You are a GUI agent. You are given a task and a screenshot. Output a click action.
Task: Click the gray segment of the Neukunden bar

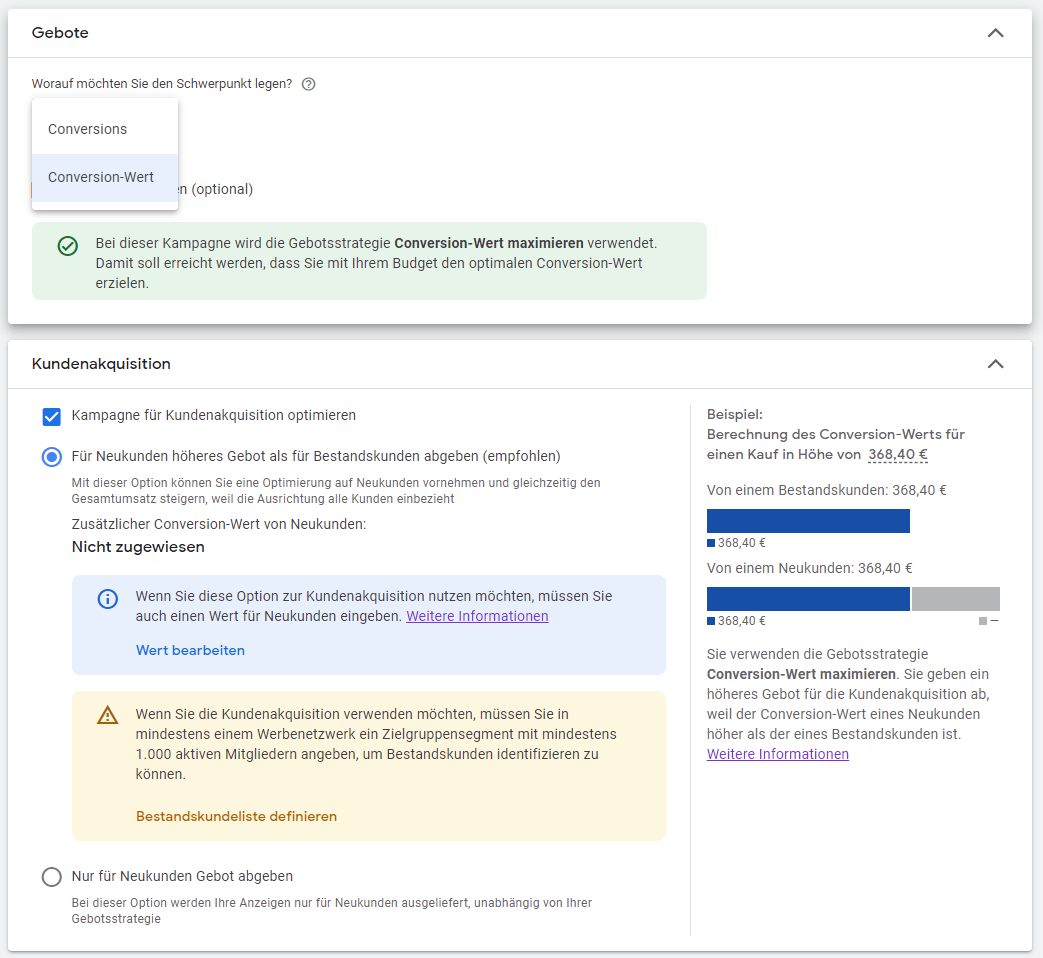pyautogui.click(x=955, y=599)
